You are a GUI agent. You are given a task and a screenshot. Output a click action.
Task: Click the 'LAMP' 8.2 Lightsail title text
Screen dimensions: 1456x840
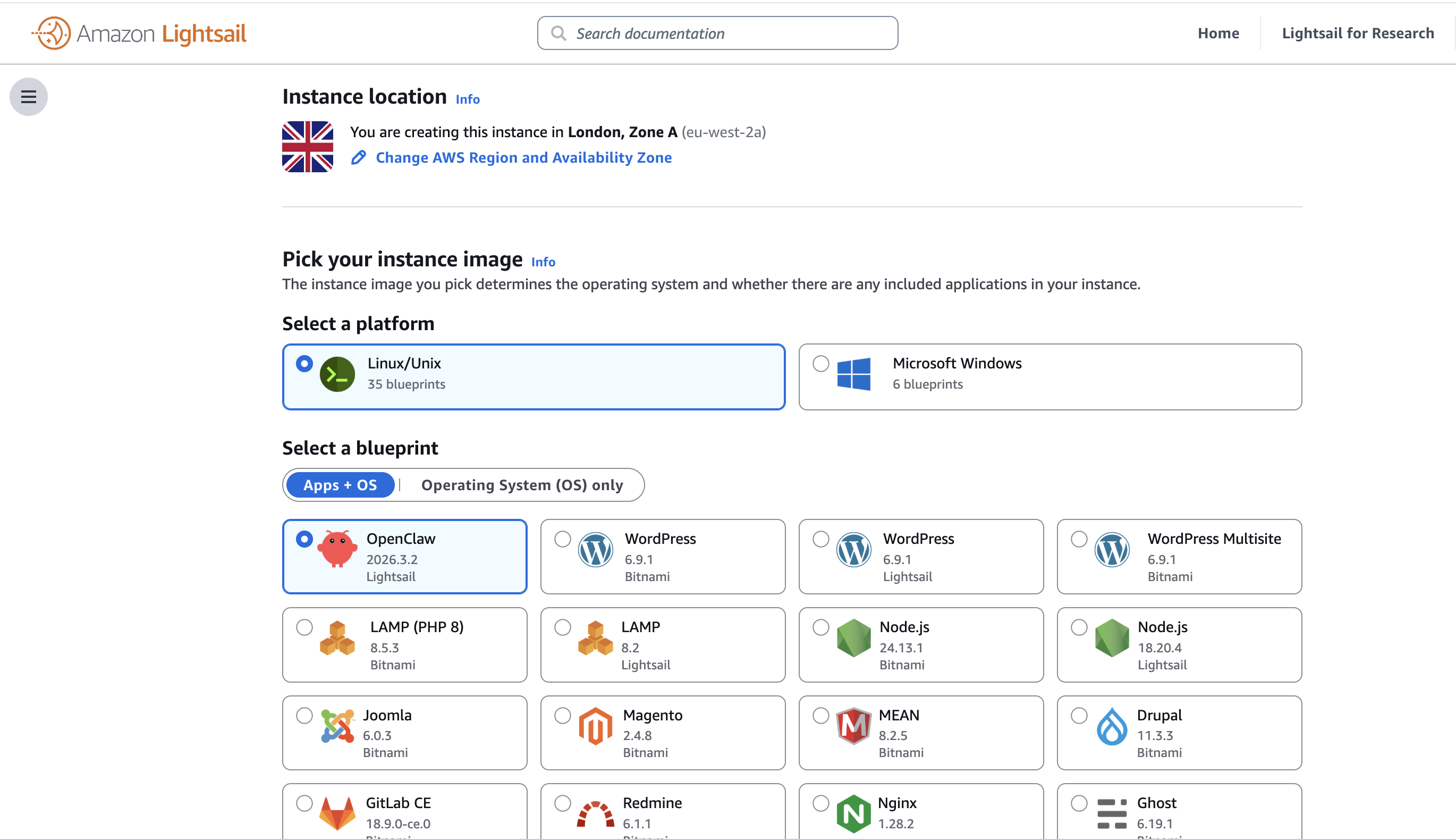pyautogui.click(x=640, y=628)
